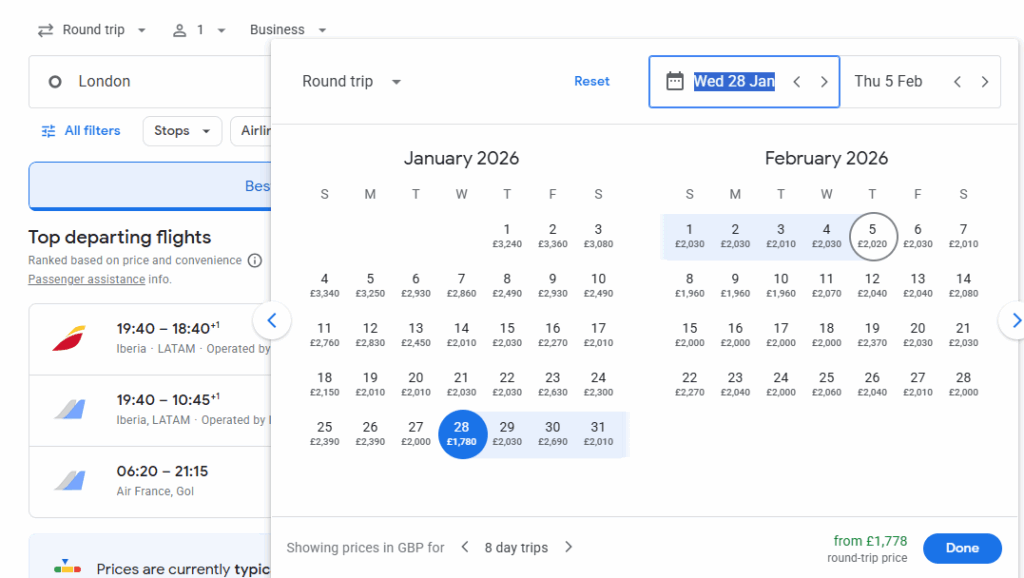The width and height of the screenshot is (1024, 578).
Task: Click Reset to clear dates
Action: click(591, 82)
